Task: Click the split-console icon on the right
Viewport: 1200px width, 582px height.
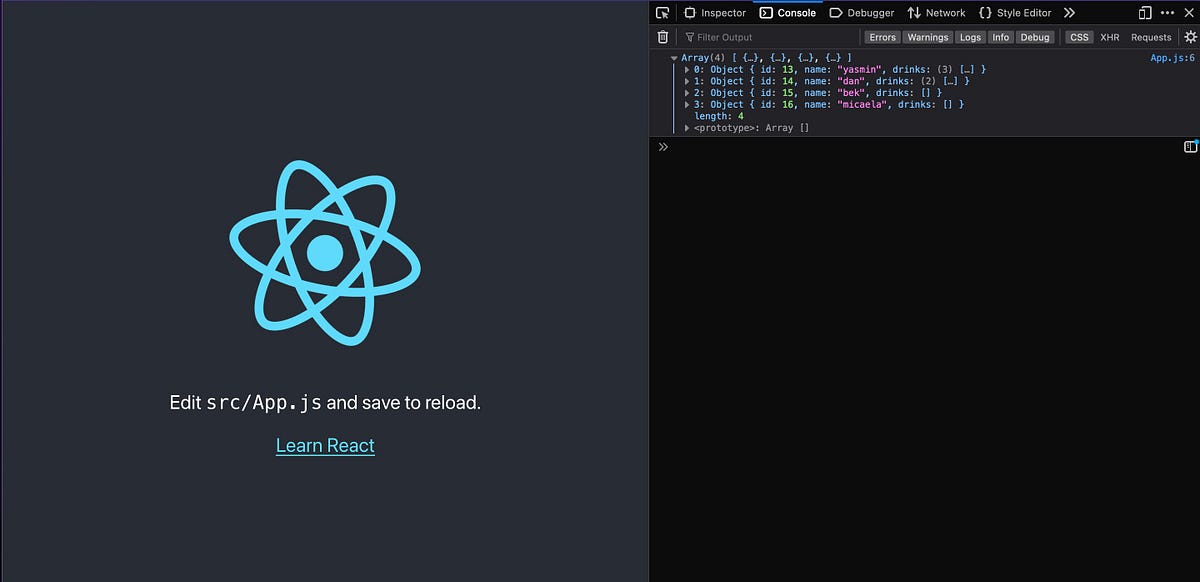Action: point(1190,146)
